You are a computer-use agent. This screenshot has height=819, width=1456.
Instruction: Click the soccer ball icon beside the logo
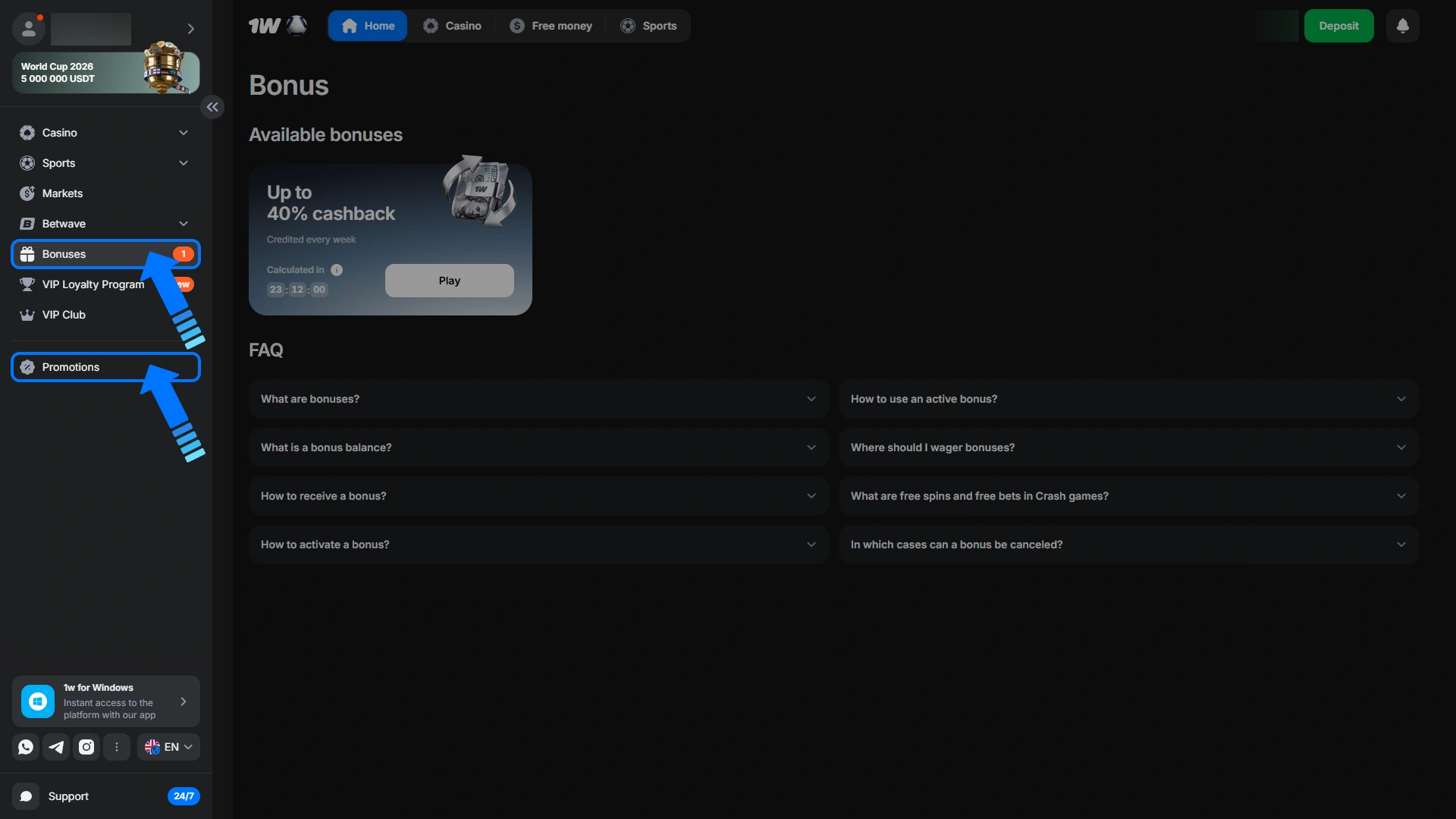297,25
